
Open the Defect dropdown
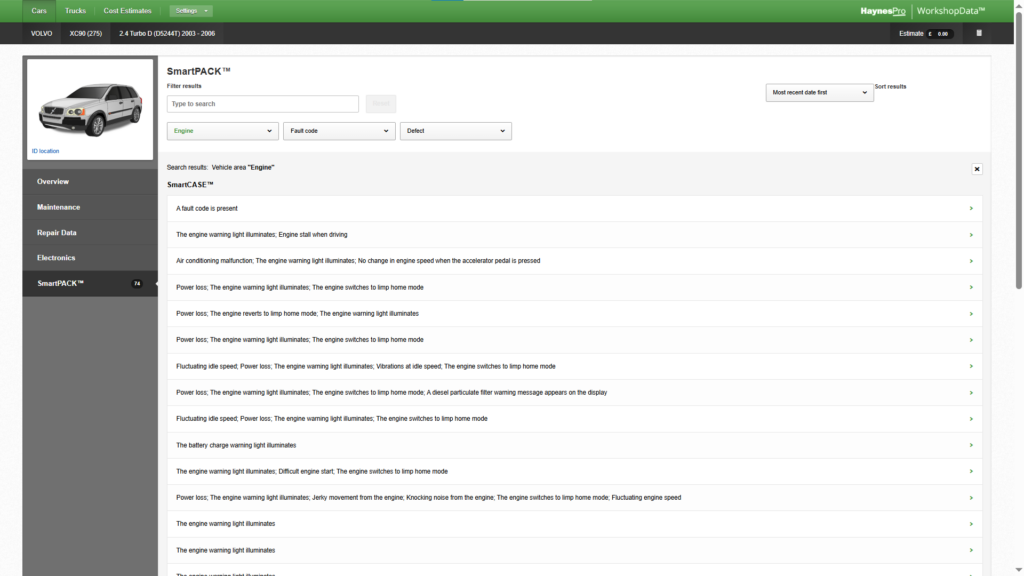456,131
